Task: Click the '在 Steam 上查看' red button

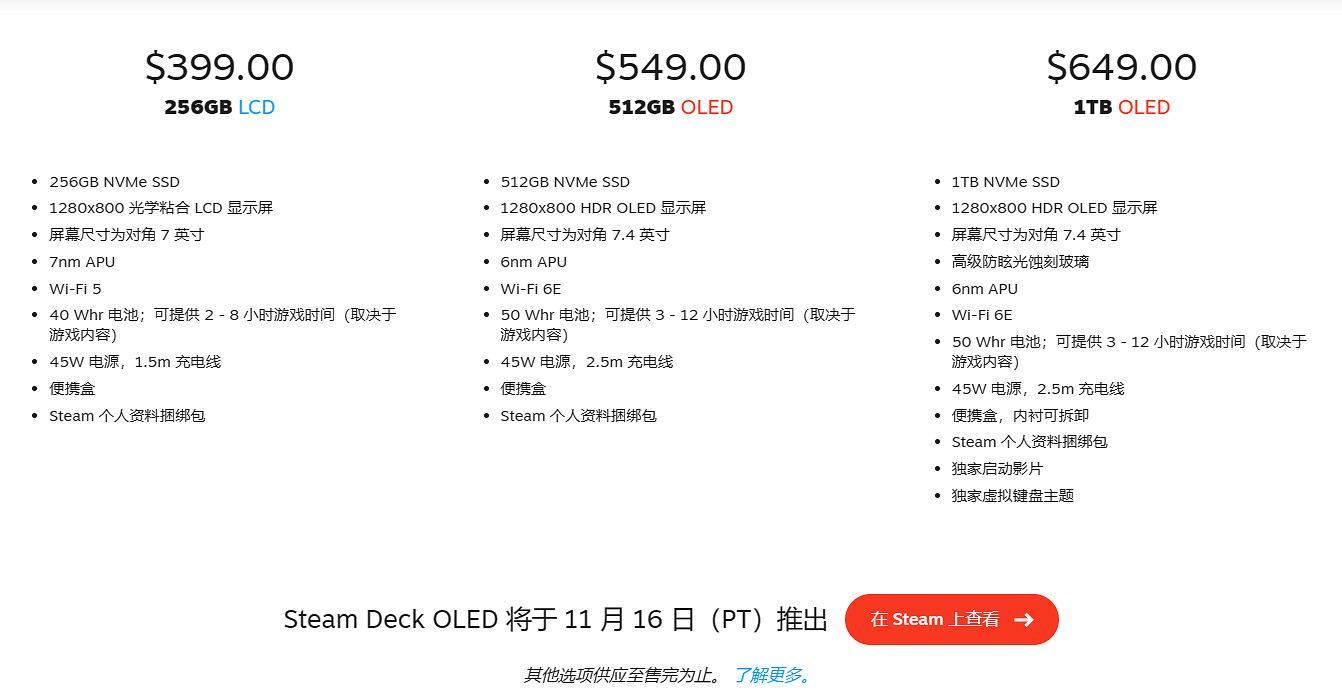Action: click(951, 619)
